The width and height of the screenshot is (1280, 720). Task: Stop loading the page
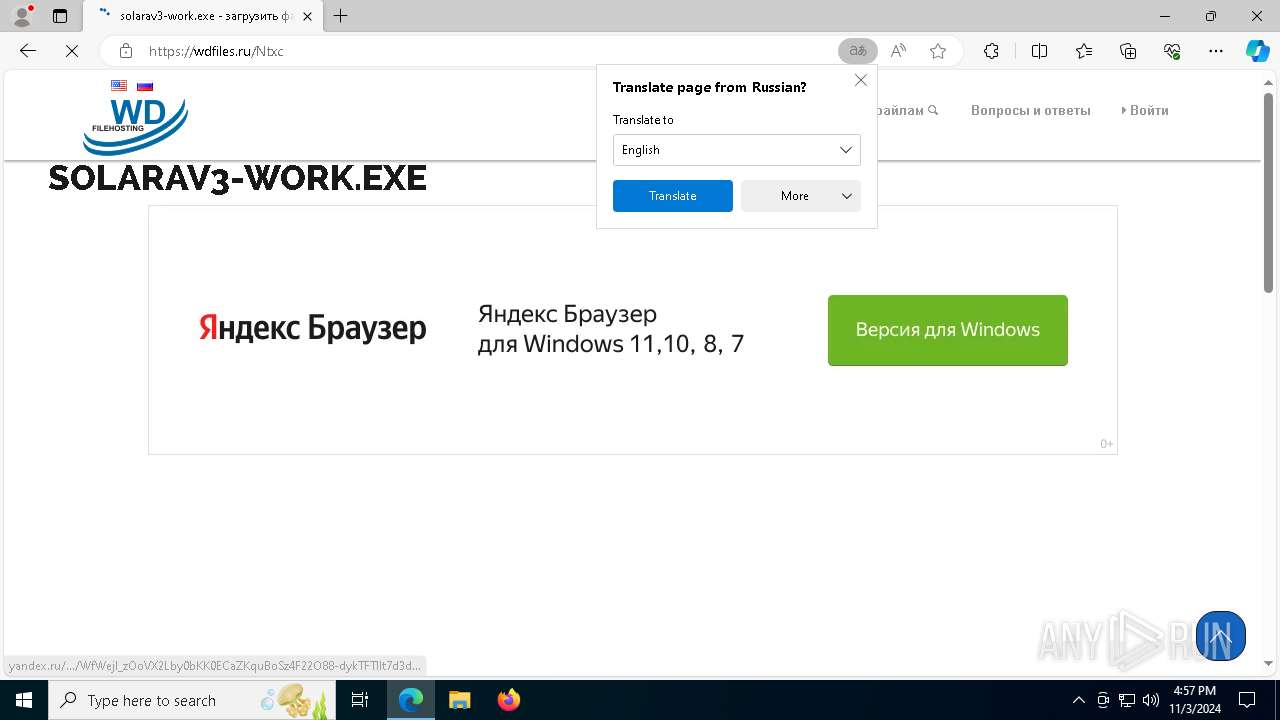[x=72, y=51]
